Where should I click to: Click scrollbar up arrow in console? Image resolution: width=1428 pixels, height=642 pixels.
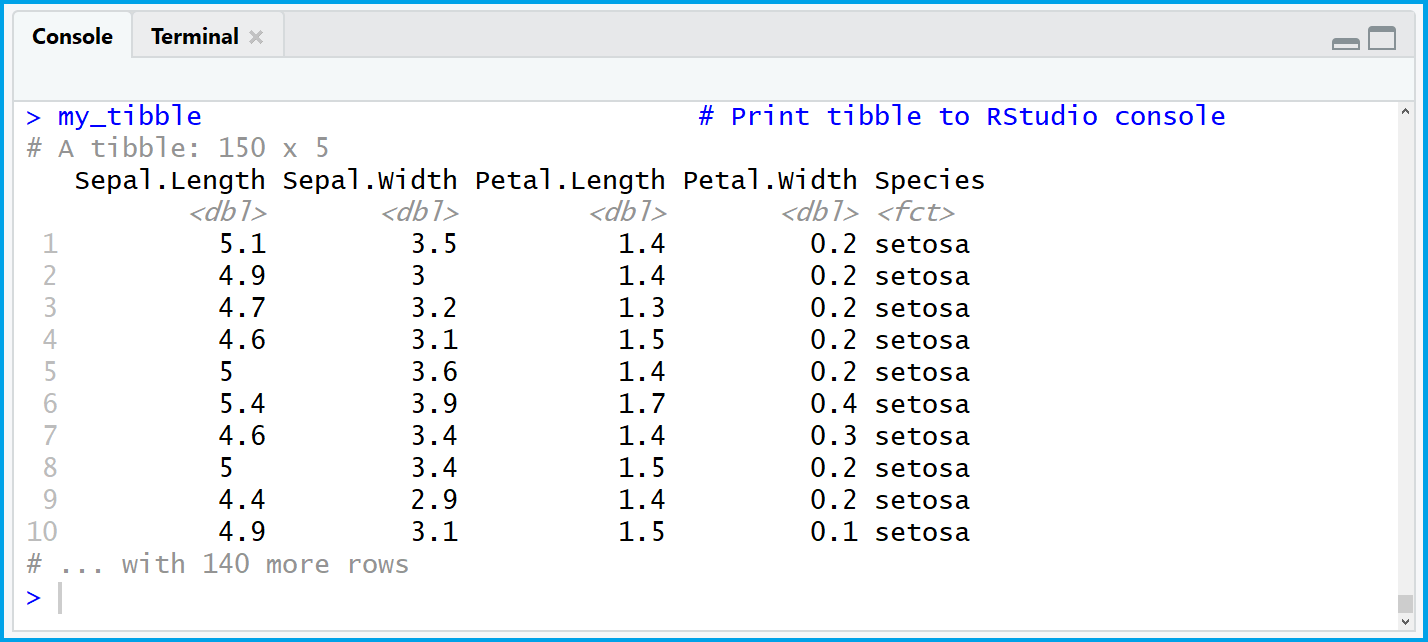pos(1406,112)
